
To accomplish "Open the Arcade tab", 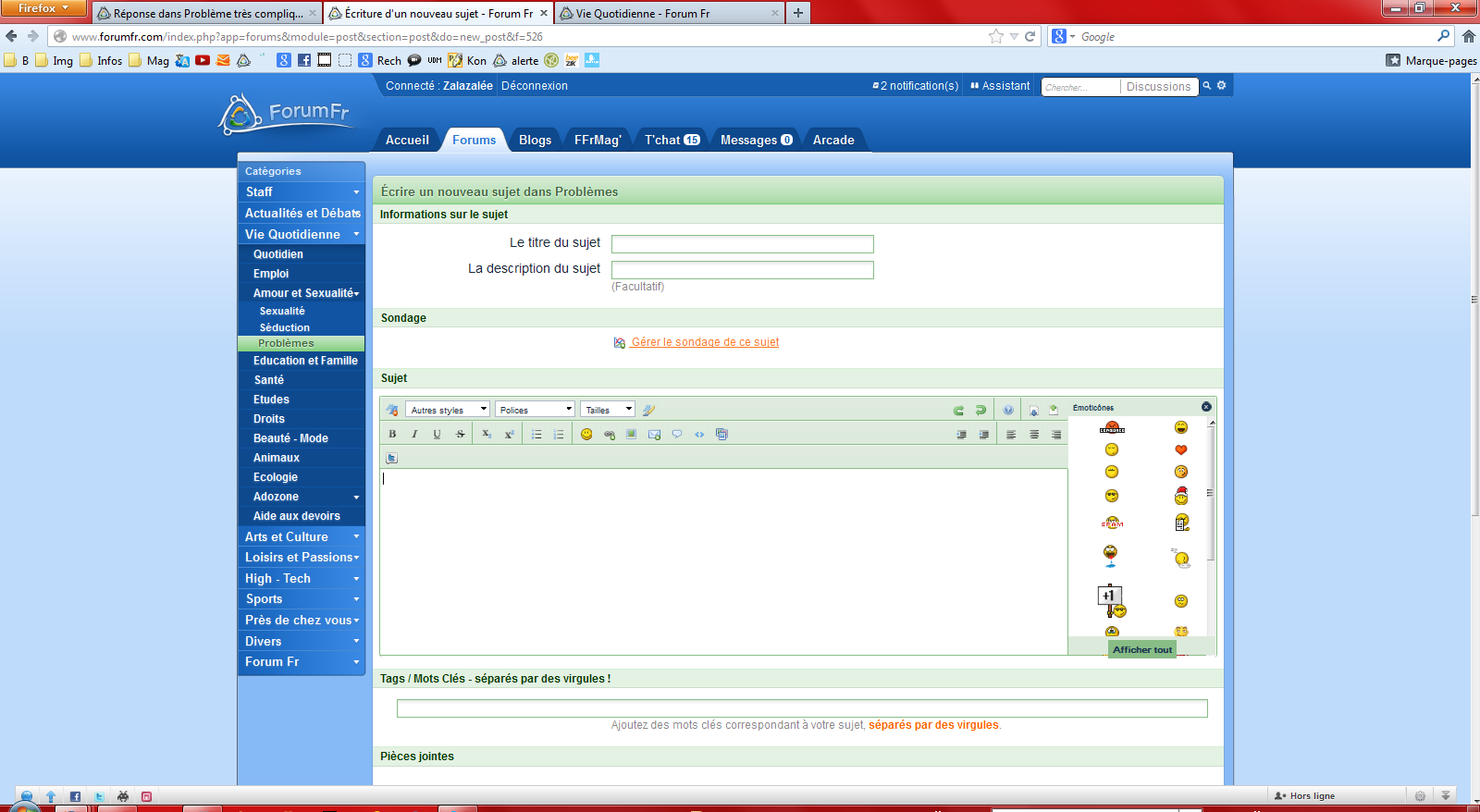I will point(833,140).
